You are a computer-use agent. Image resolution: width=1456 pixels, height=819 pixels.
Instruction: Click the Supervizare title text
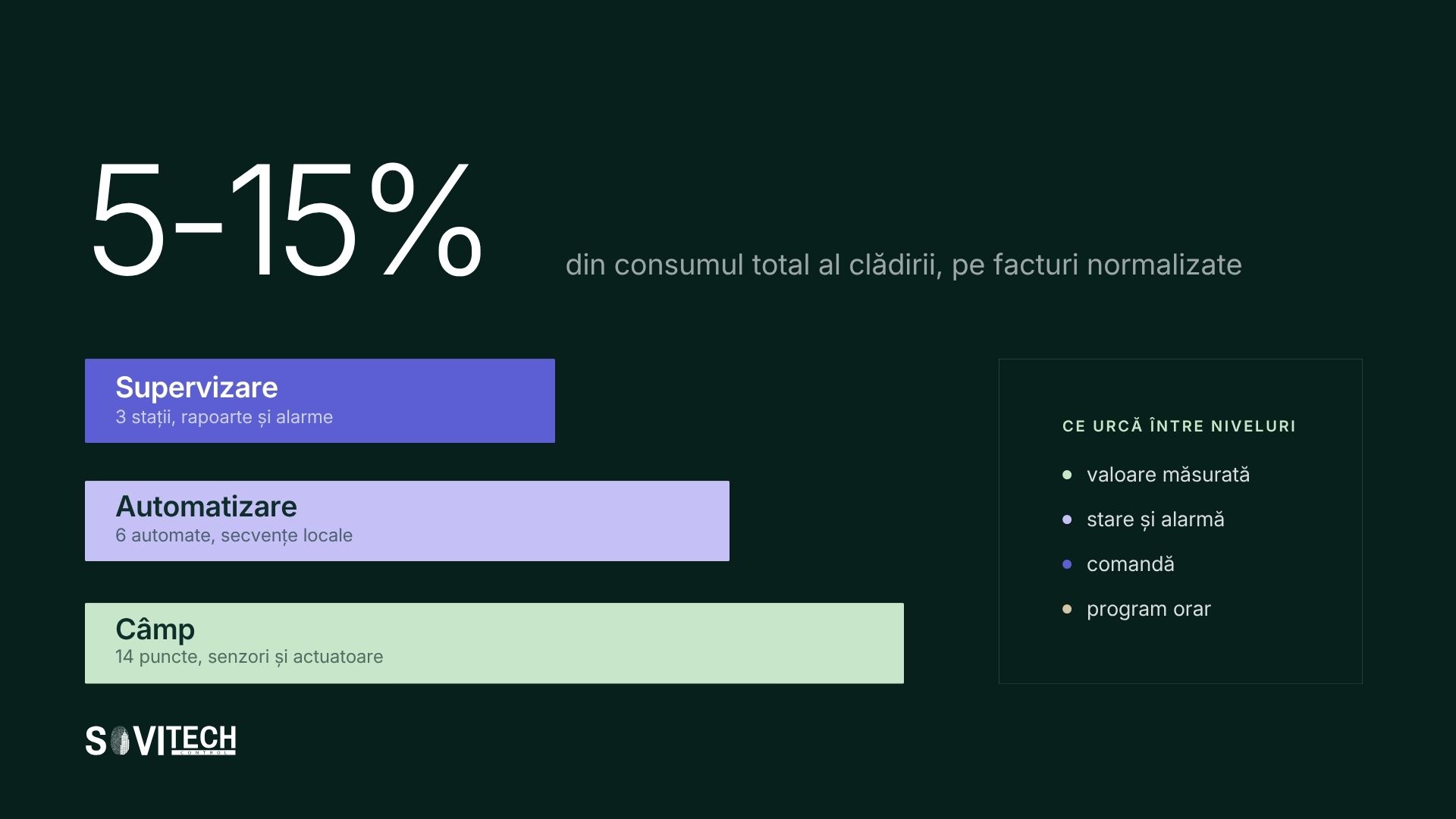(196, 388)
